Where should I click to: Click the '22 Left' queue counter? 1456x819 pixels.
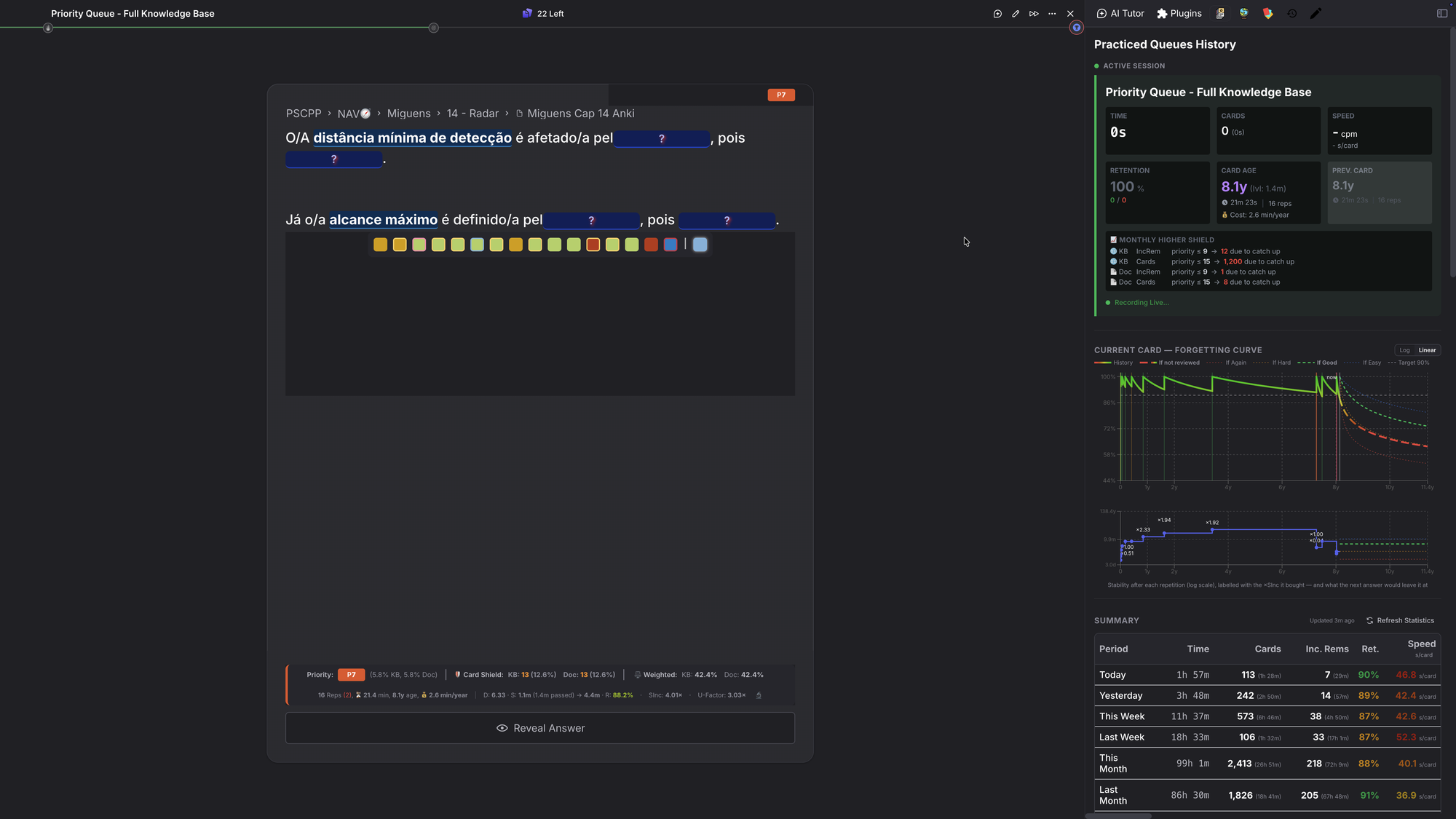[543, 14]
